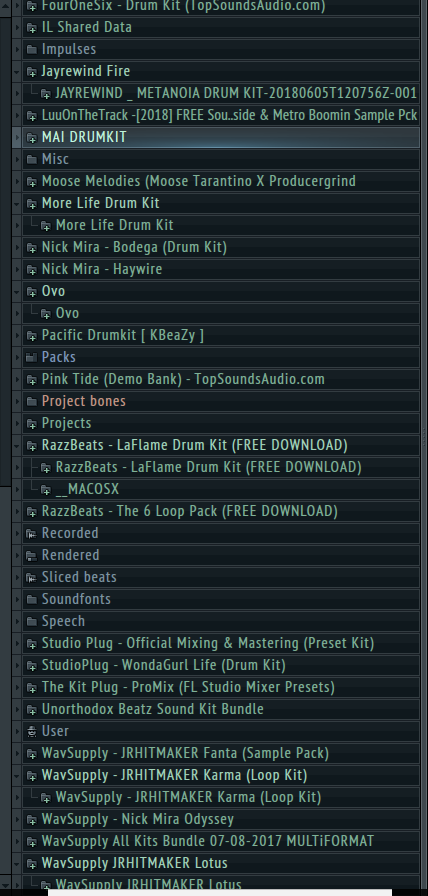The image size is (428, 896).
Task: Select the MAI DRUMKIT folder
Action: (x=221, y=137)
